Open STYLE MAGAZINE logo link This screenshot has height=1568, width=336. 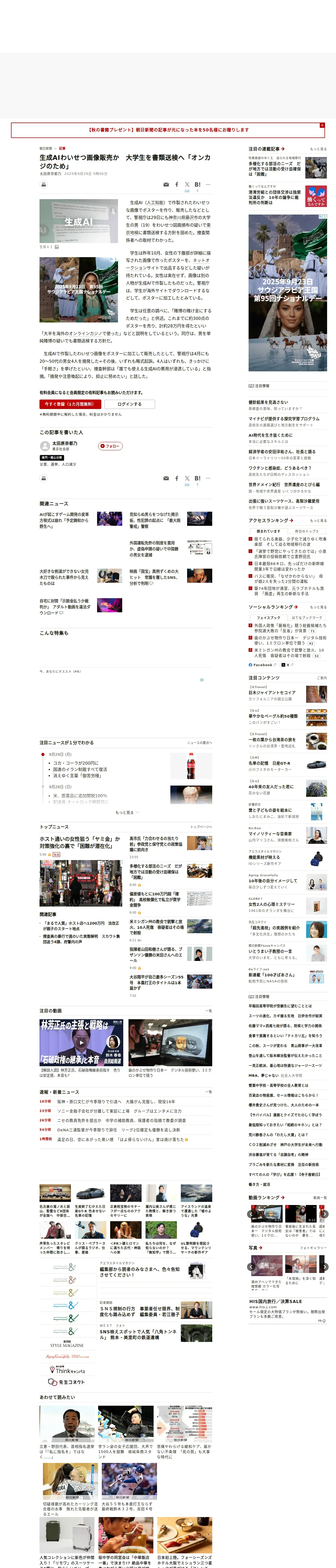tap(67, 1345)
